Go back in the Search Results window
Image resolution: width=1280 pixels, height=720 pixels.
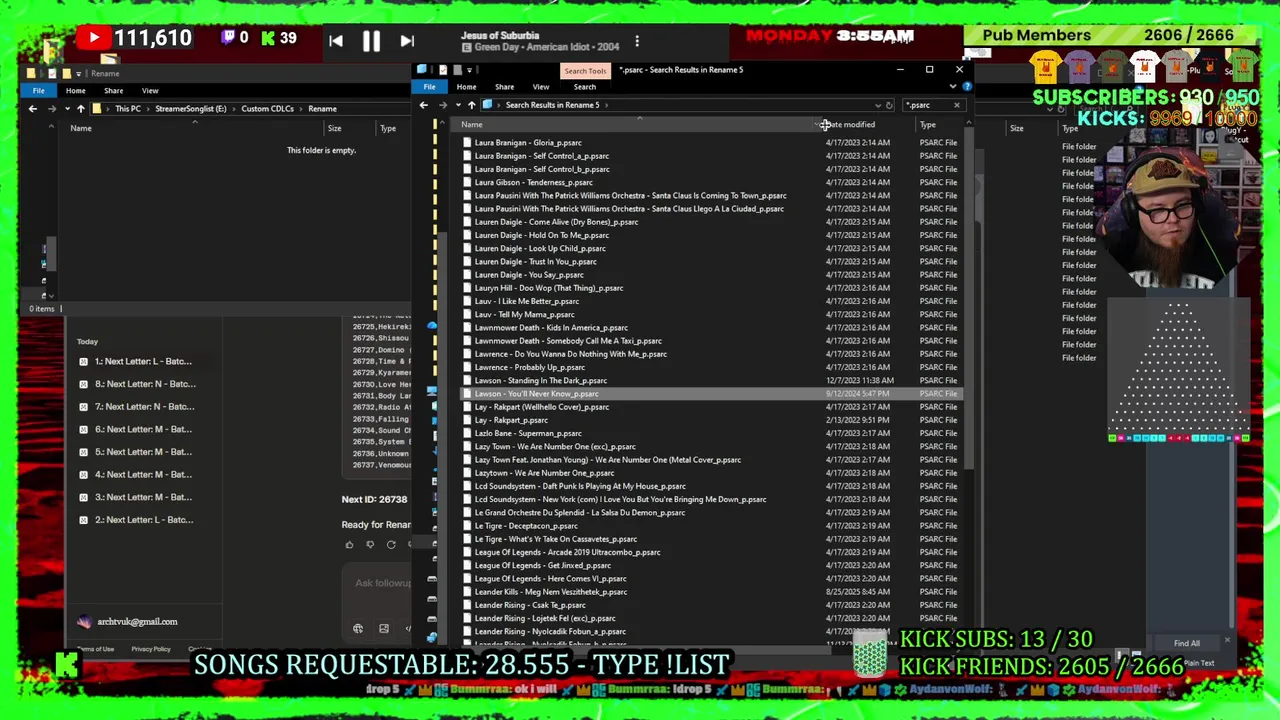pyautogui.click(x=424, y=105)
